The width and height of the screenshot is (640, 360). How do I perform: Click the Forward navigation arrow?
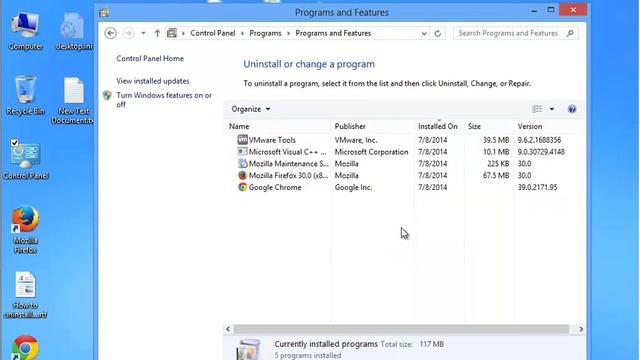pos(128,33)
